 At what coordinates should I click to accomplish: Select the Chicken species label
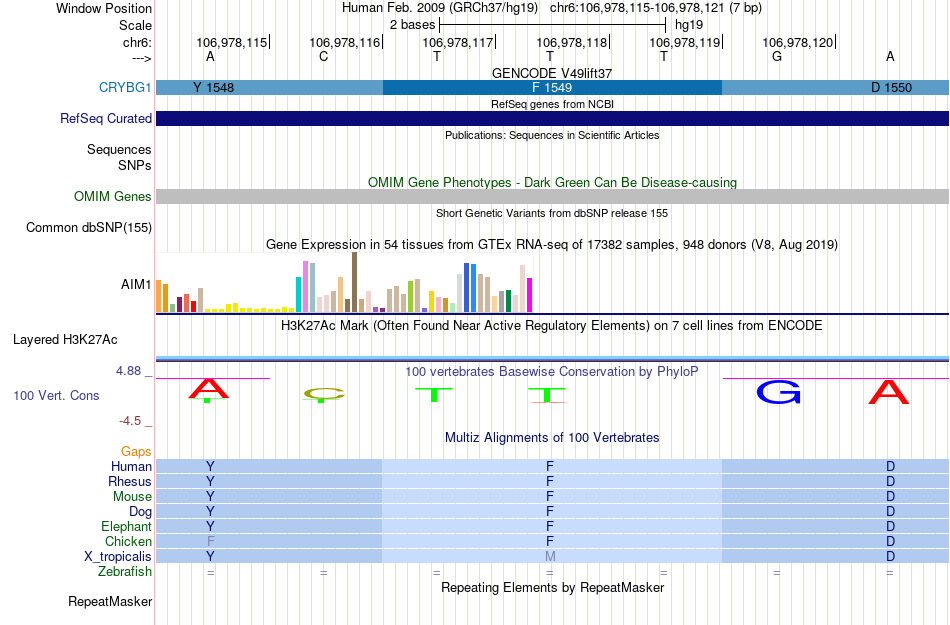(128, 541)
